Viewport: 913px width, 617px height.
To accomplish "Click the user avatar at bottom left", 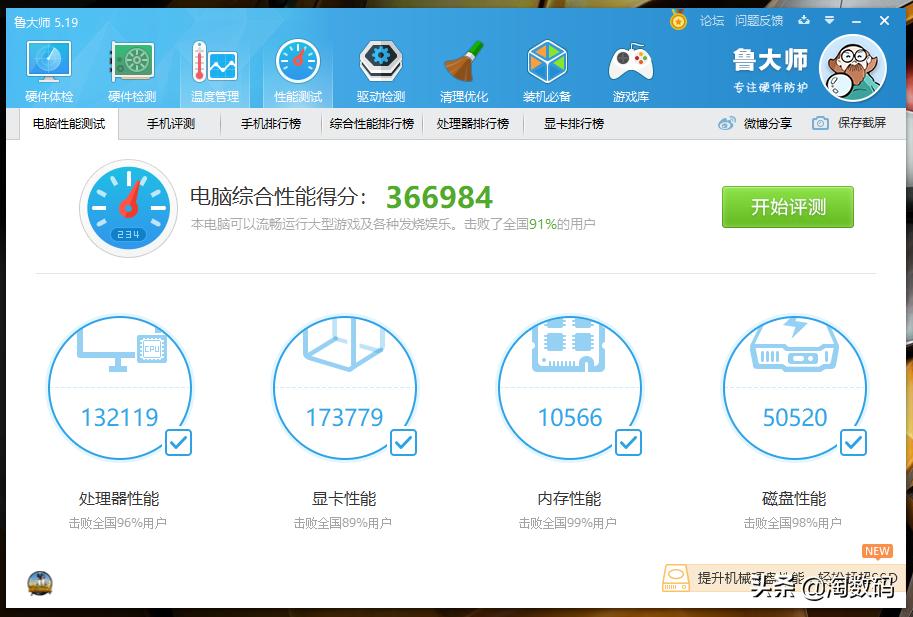I will coord(40,583).
